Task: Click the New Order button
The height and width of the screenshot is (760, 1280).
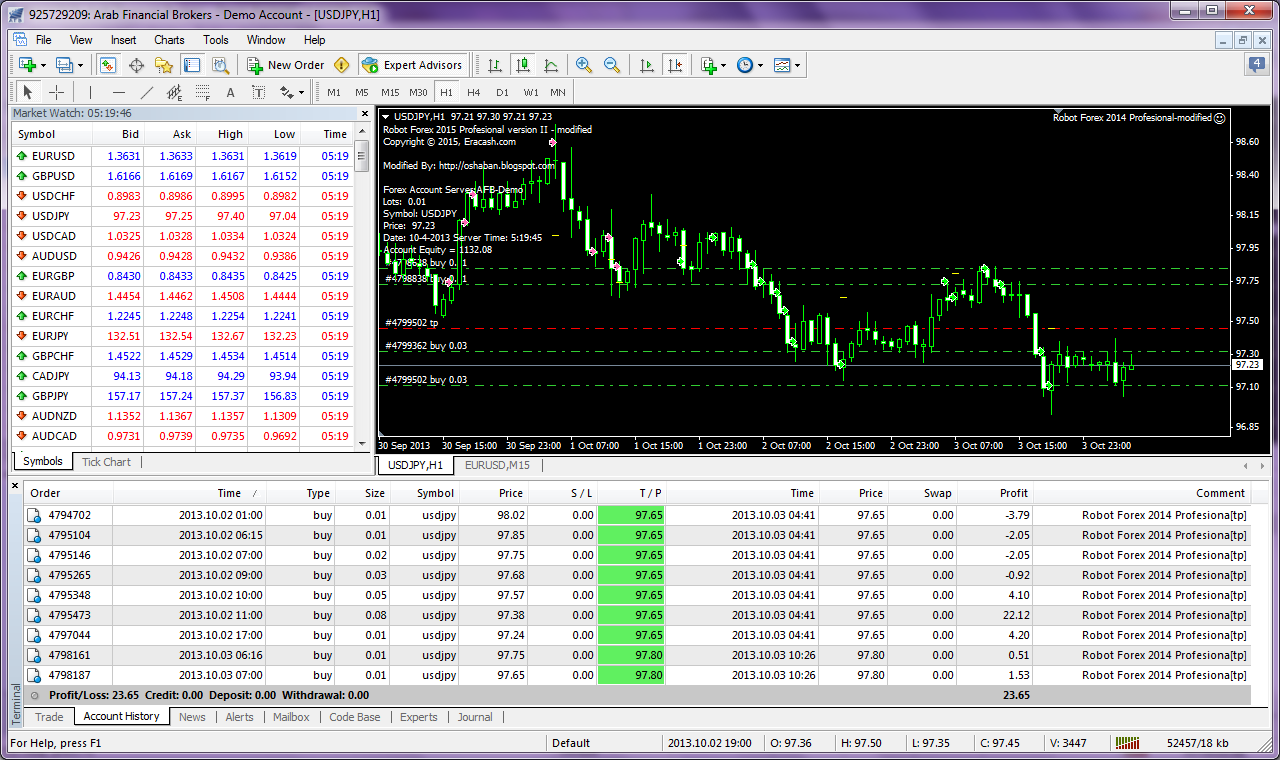Action: point(286,65)
